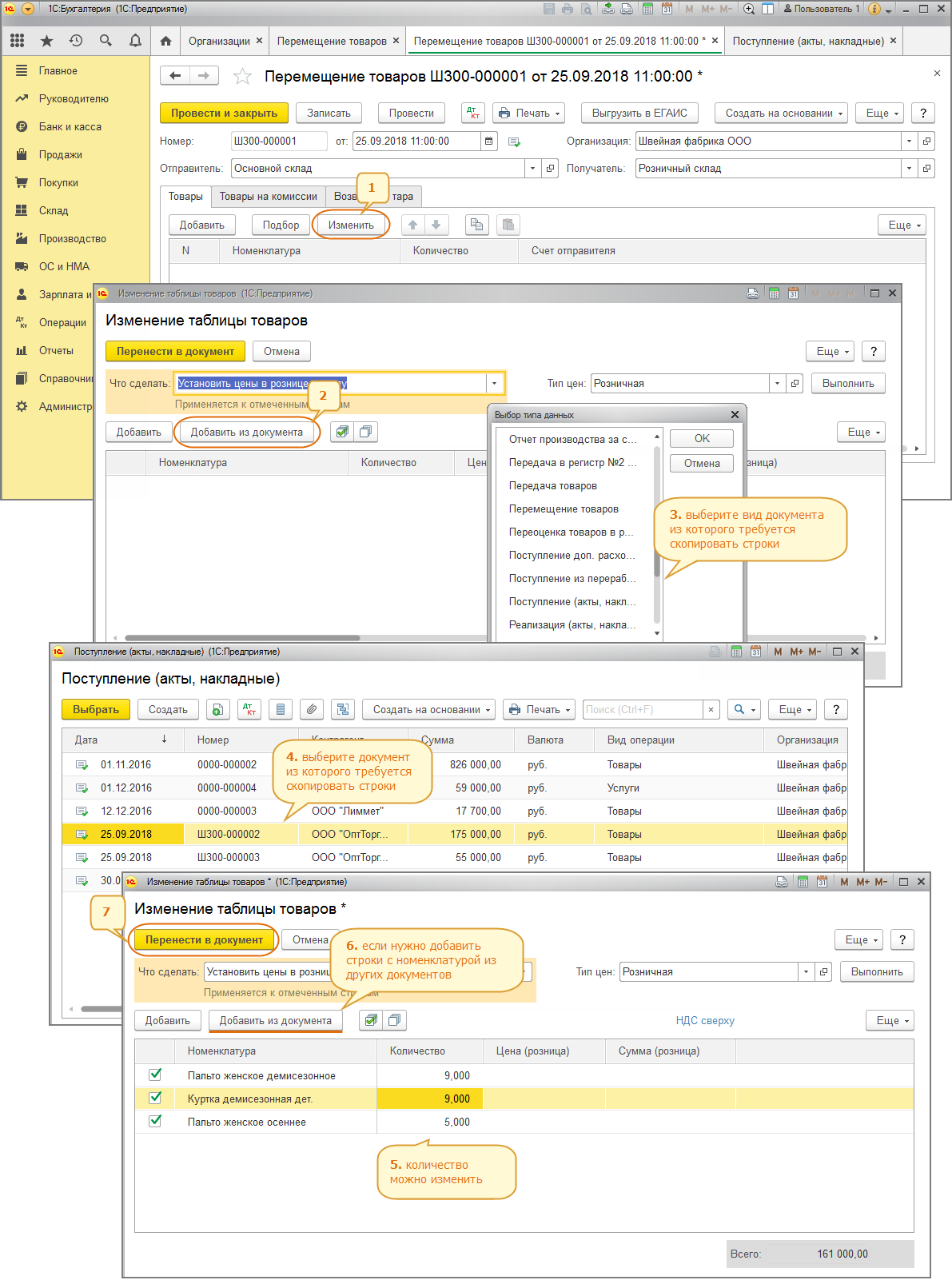Move row up in Товары table
The width and height of the screenshot is (952, 1280).
[412, 225]
